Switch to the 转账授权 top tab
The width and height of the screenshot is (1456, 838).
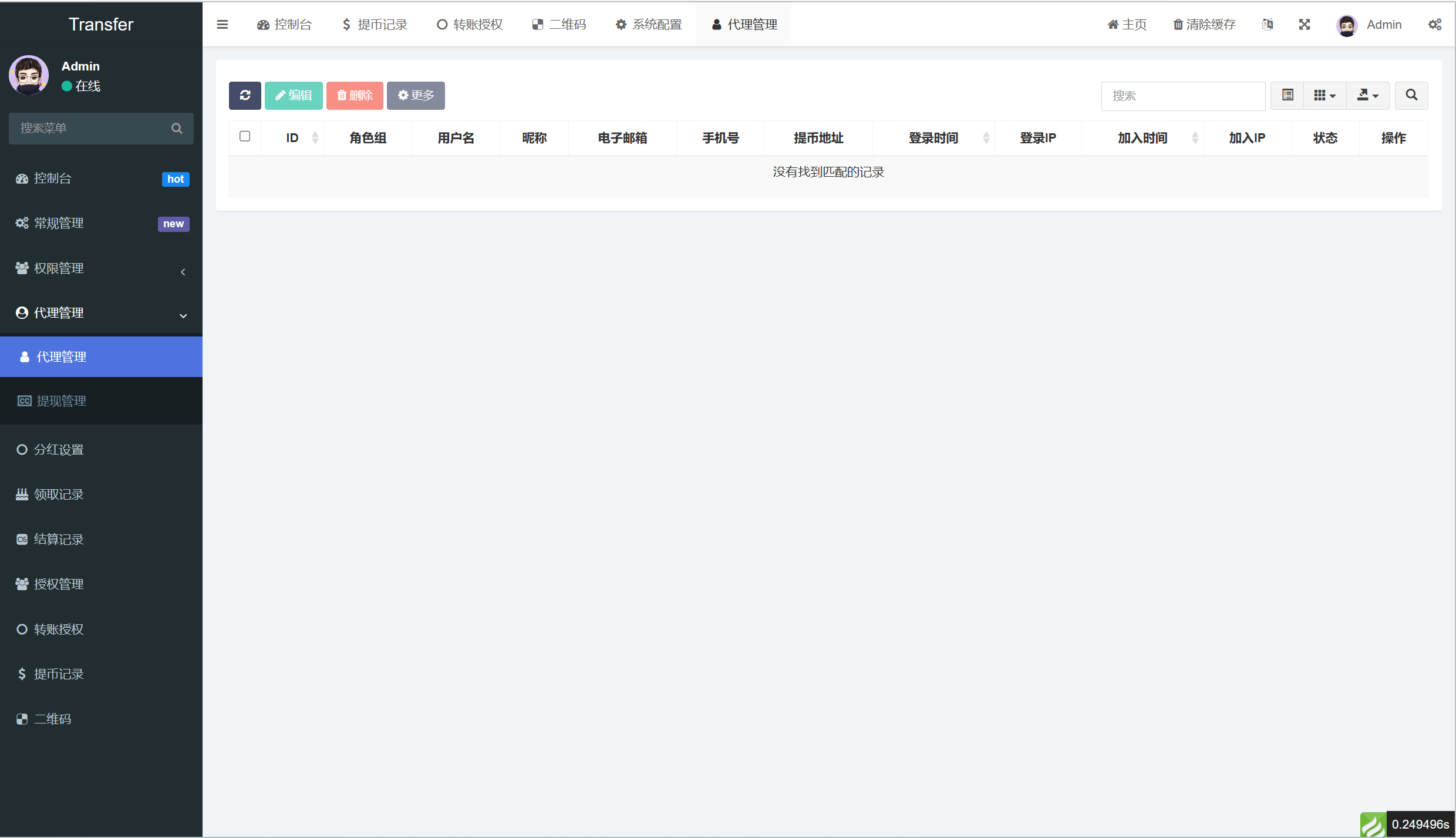tap(470, 25)
